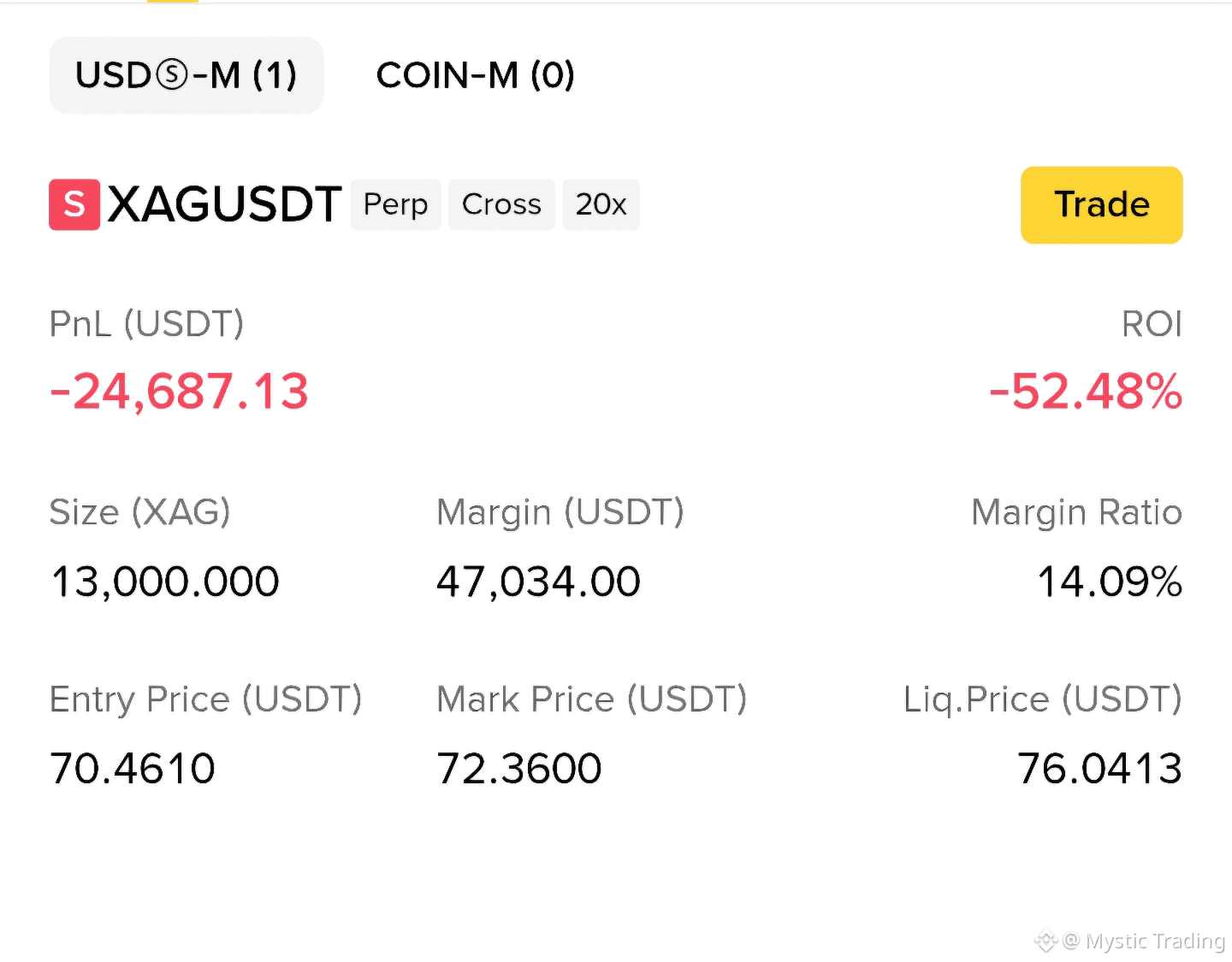The height and width of the screenshot is (962, 1232).
Task: Click the Perp tag
Action: (x=396, y=204)
